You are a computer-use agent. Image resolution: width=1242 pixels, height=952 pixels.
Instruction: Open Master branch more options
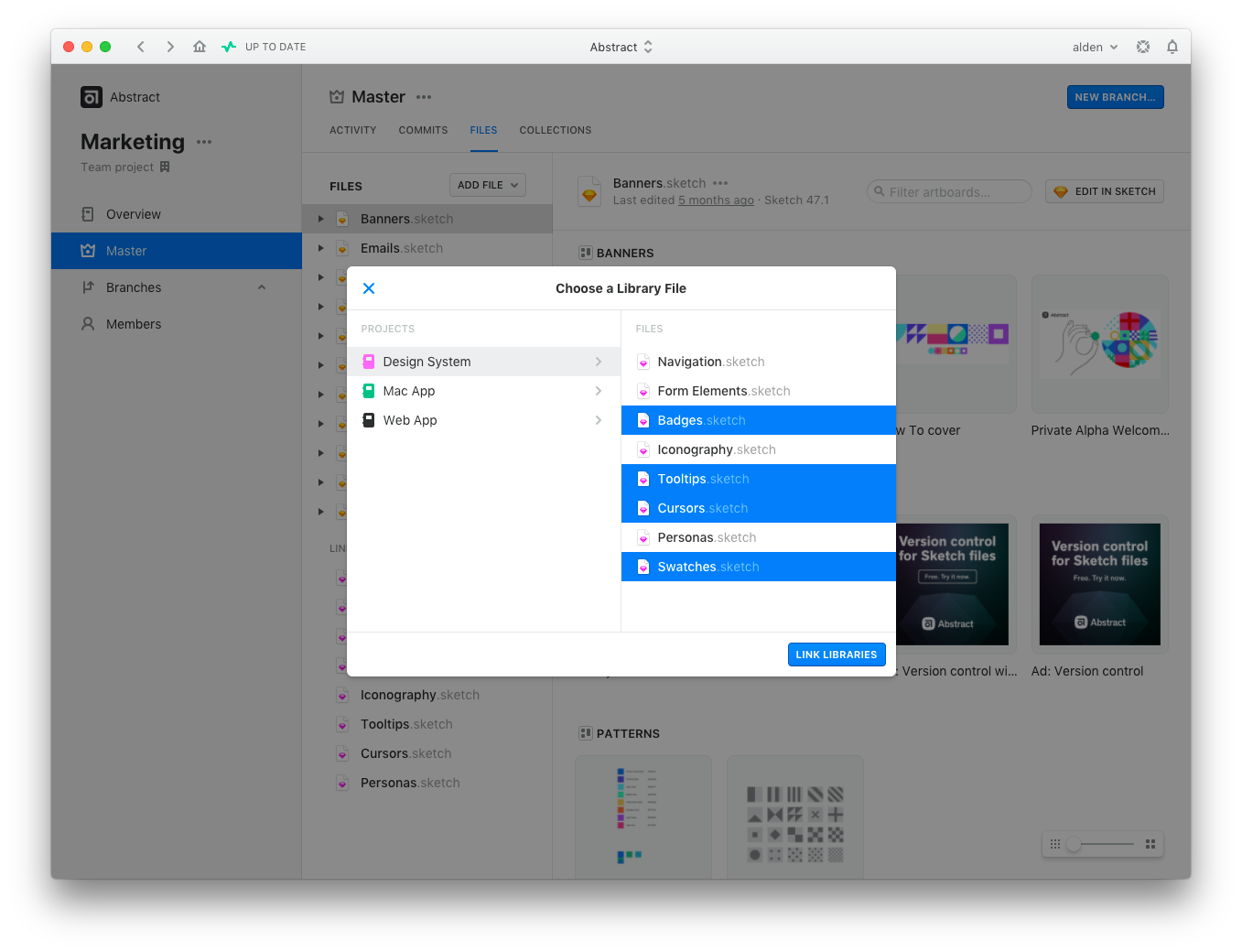(424, 97)
